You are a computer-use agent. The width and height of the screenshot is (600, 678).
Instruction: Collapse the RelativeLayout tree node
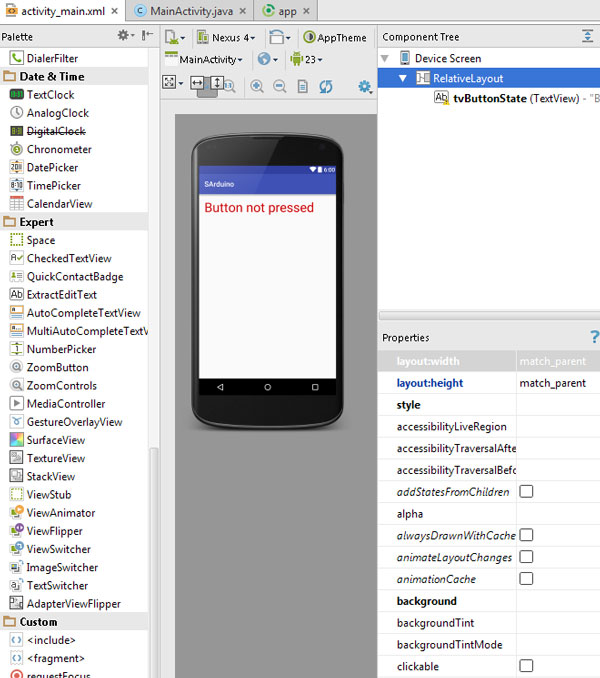pos(402,78)
